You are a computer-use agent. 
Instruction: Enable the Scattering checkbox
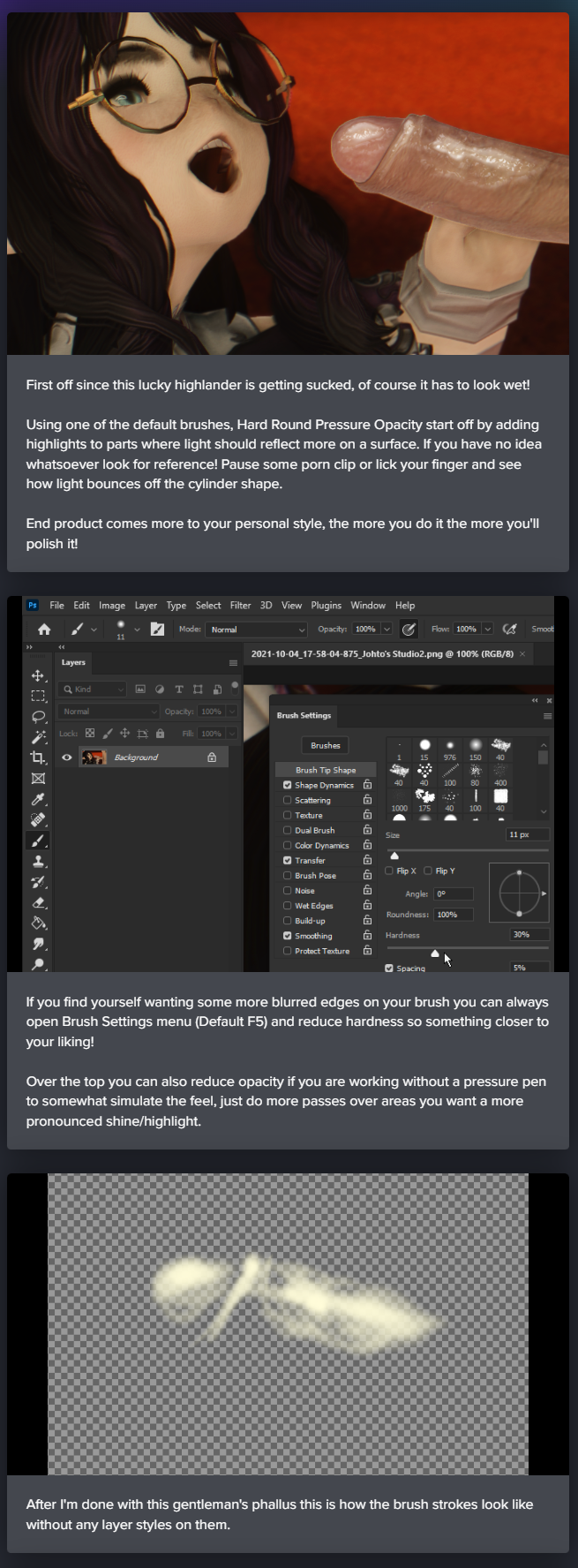click(x=287, y=800)
